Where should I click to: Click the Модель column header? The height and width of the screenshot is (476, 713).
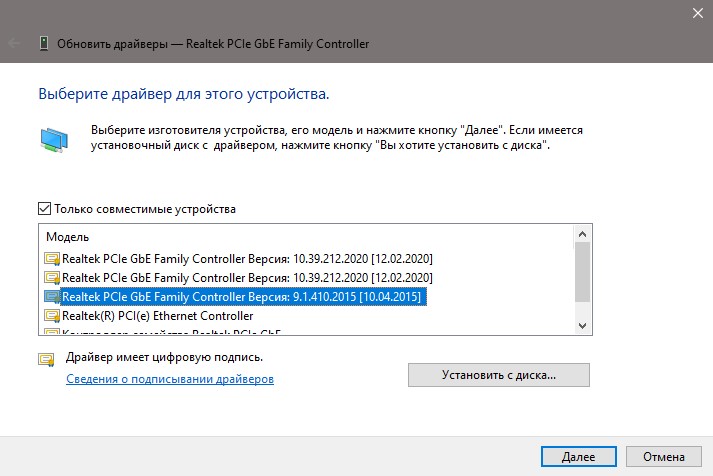pos(67,237)
